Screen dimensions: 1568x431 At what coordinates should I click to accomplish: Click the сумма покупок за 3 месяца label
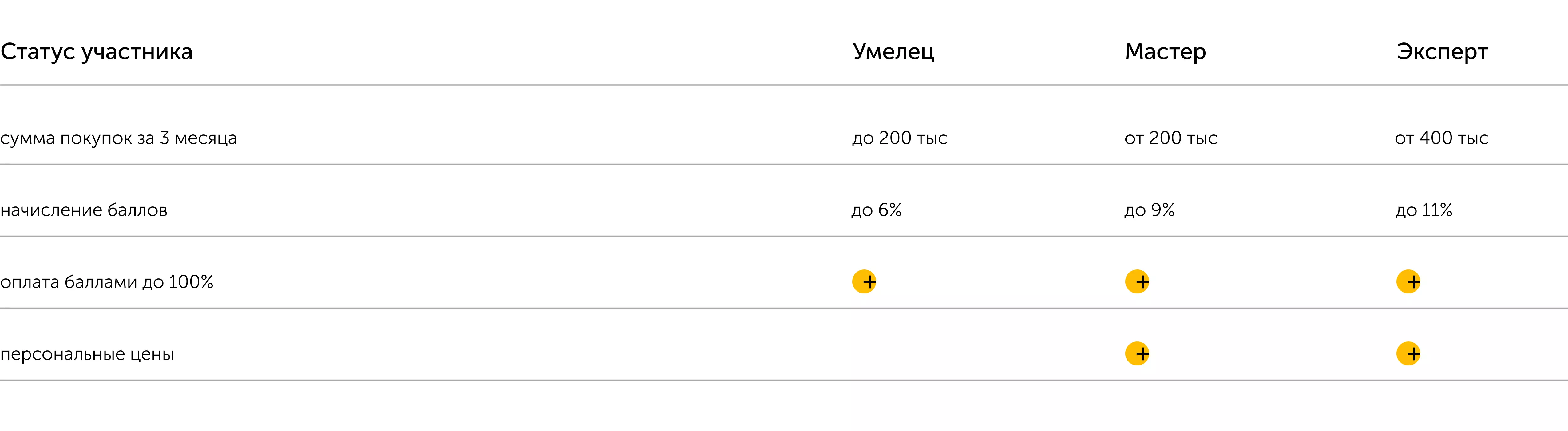tap(118, 138)
